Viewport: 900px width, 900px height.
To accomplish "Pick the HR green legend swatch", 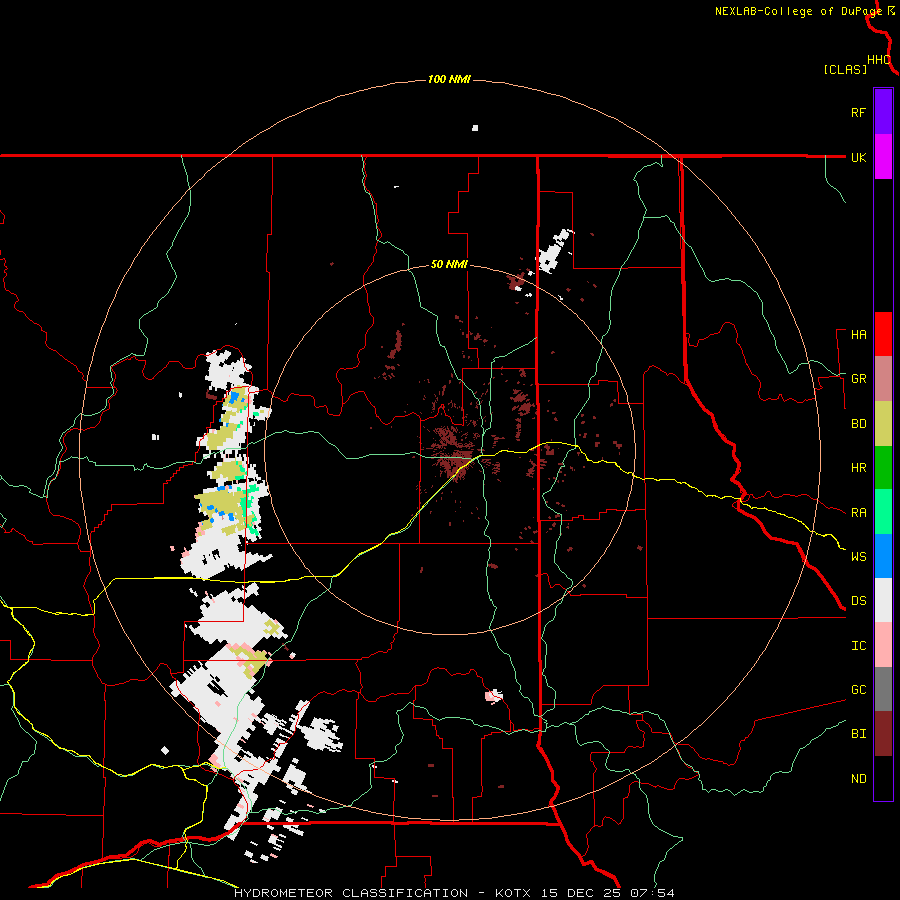I will tap(883, 467).
